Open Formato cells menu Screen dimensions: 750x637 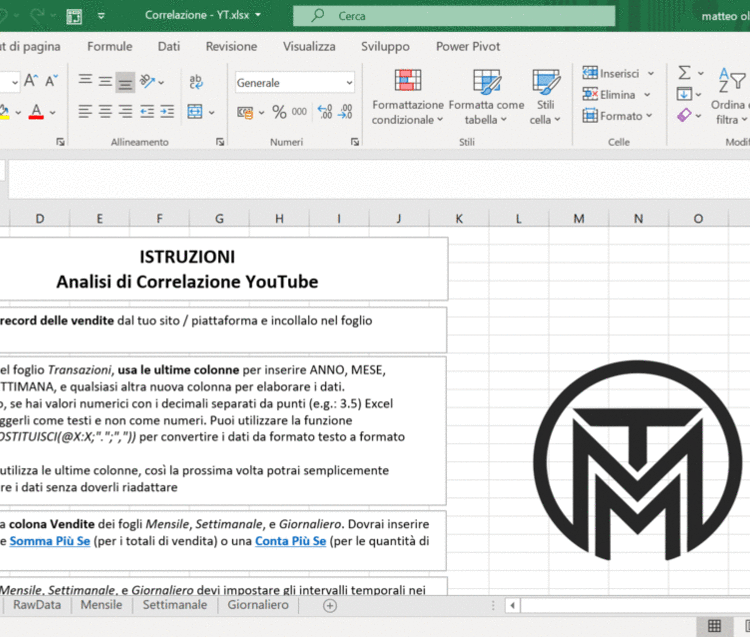pyautogui.click(x=617, y=116)
